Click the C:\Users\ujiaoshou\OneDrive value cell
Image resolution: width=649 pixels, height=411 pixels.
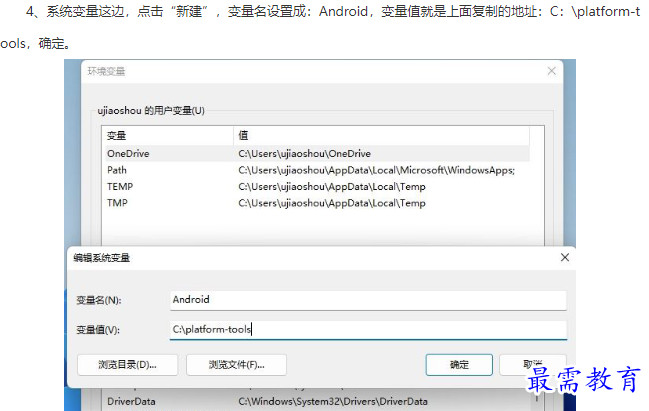click(305, 154)
